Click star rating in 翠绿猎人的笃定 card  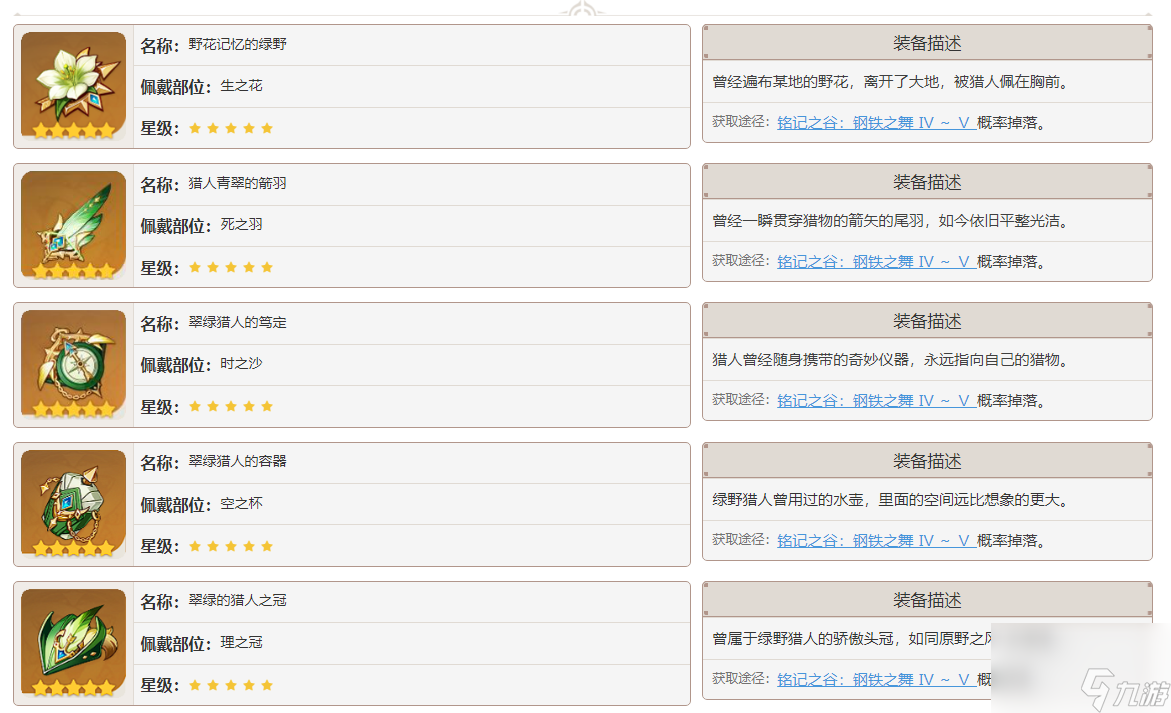231,406
